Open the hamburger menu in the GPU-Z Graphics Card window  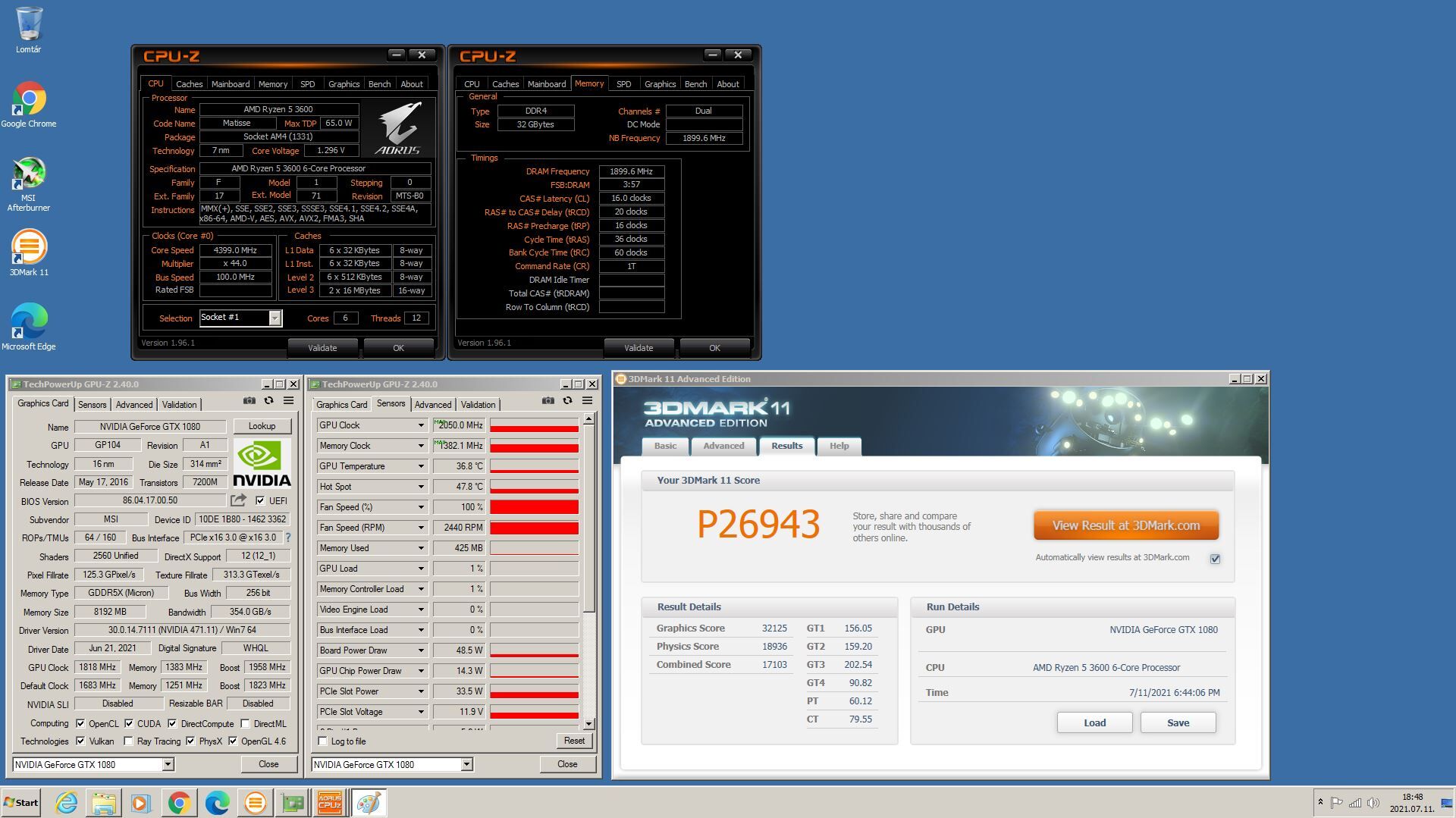pyautogui.click(x=289, y=400)
